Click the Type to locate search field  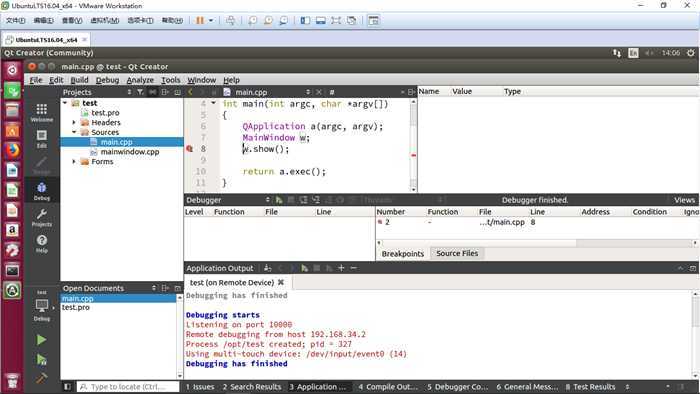pyautogui.click(x=129, y=387)
